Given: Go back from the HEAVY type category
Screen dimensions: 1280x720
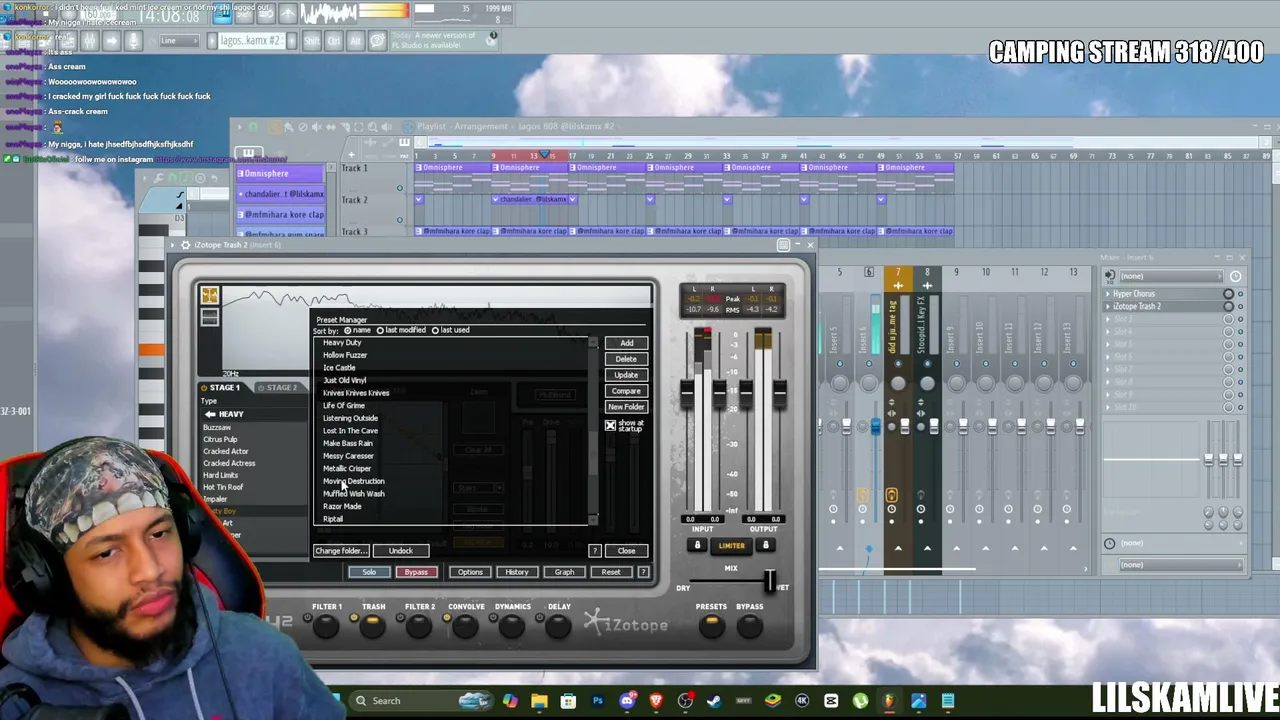Looking at the screenshot, I should 210,414.
